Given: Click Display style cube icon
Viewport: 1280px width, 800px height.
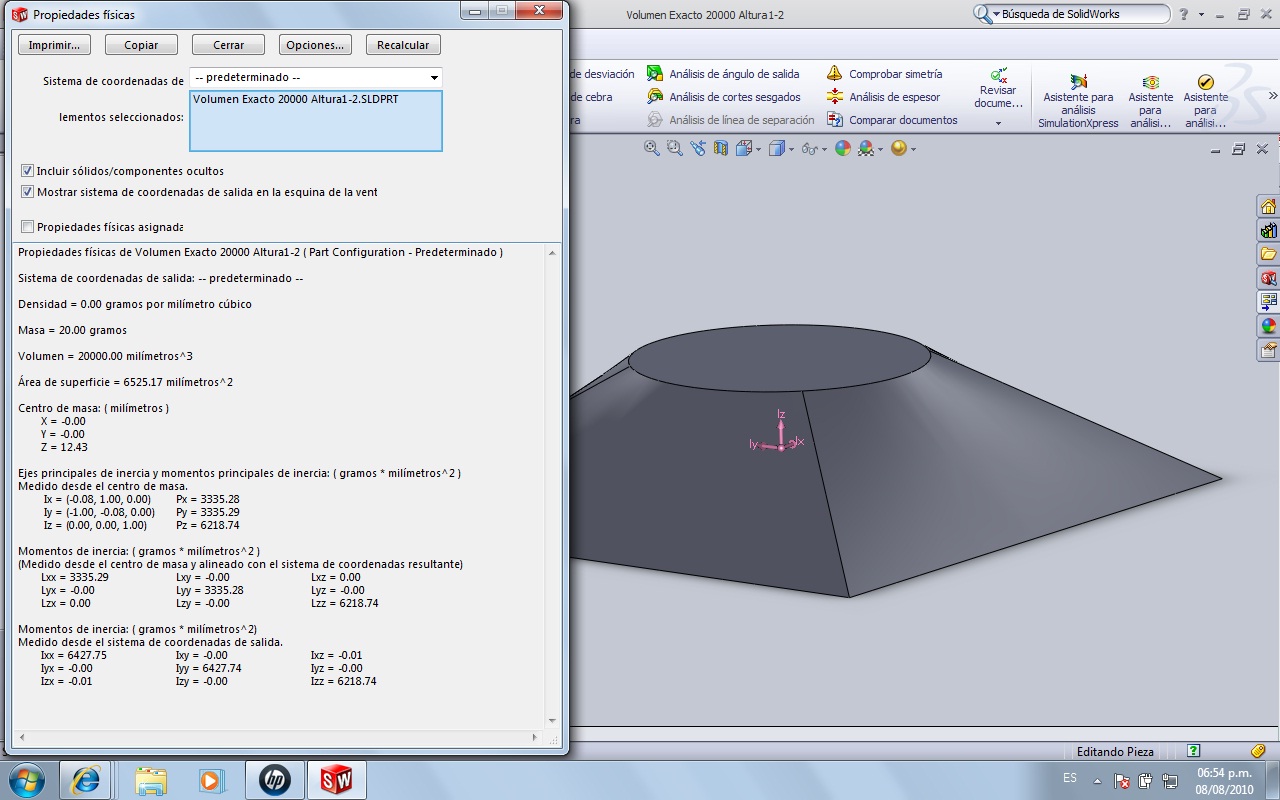Looking at the screenshot, I should tap(776, 148).
